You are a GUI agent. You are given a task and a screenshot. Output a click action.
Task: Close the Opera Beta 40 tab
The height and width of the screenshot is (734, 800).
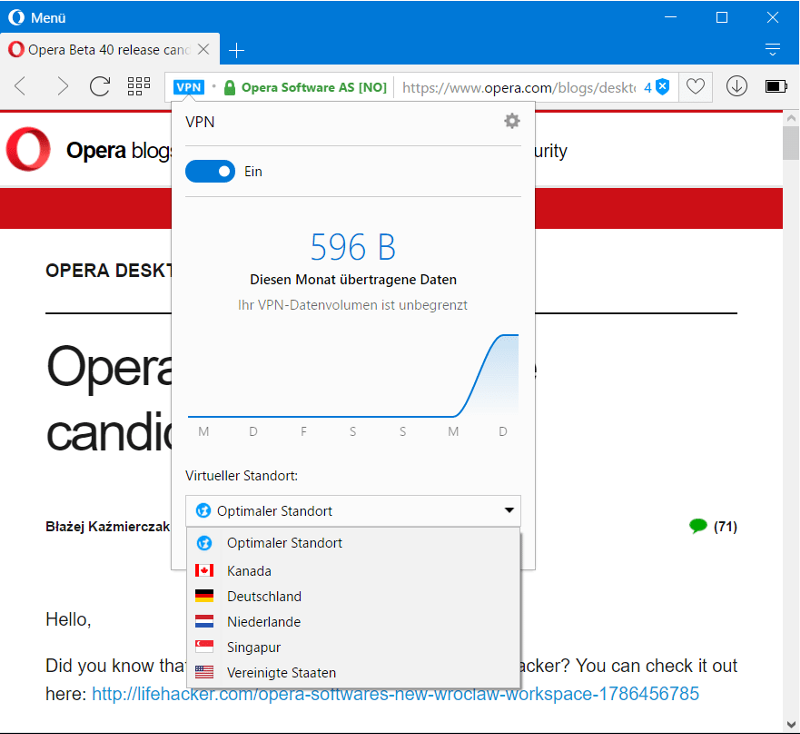204,49
